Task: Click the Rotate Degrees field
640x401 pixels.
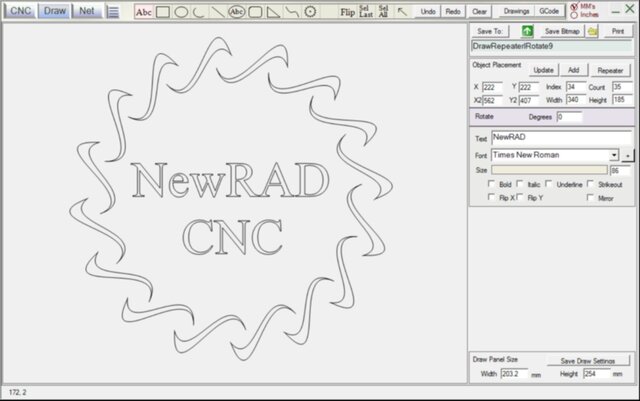Action: (569, 117)
